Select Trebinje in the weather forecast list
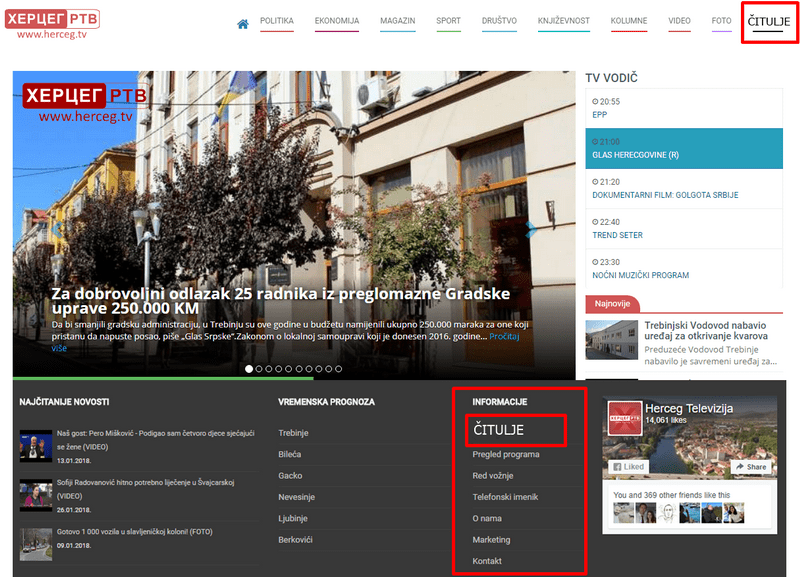Viewport: 800px width, 577px height. 293,433
